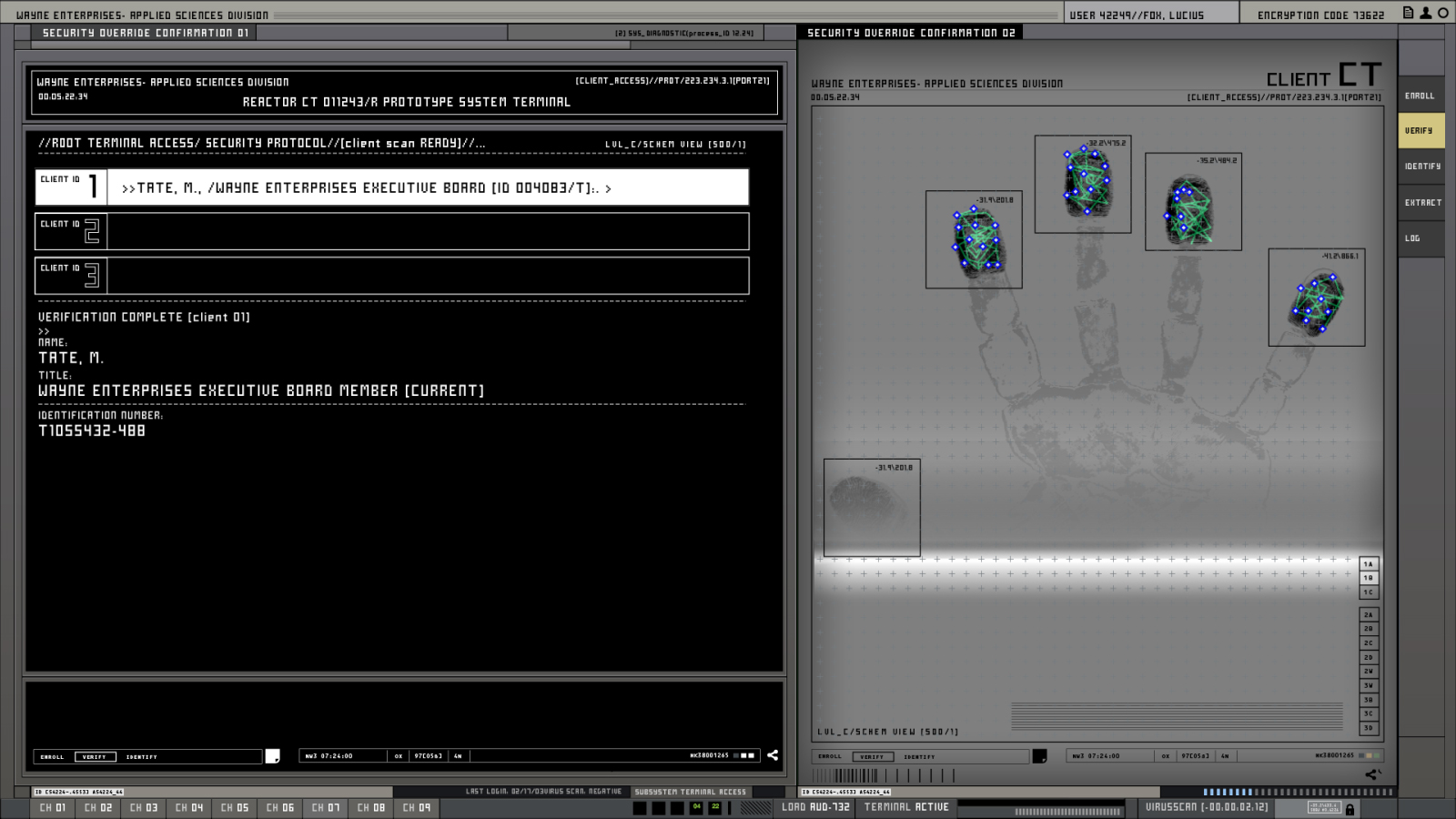
Task: Select the middle fingerprint labeled 32.2\475.2
Action: pyautogui.click(x=1083, y=184)
